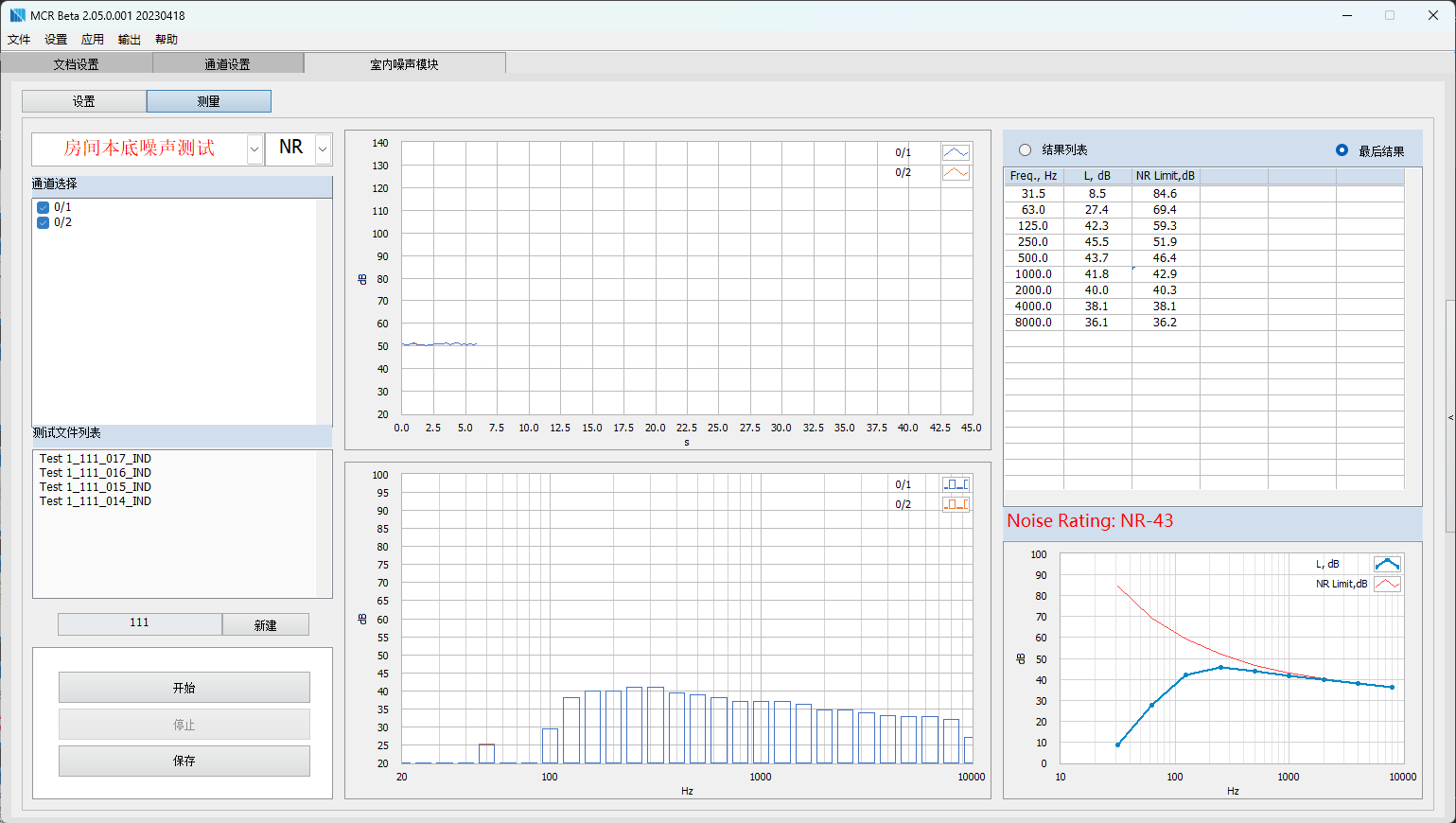
Task: Select the 结果列表 radio button
Action: pyautogui.click(x=1025, y=149)
